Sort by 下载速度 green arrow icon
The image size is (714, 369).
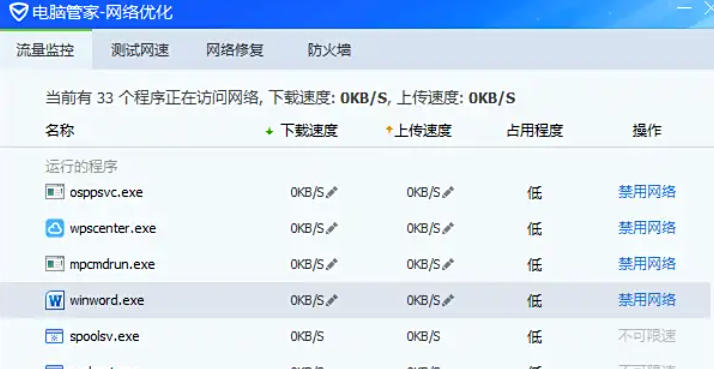(x=269, y=131)
